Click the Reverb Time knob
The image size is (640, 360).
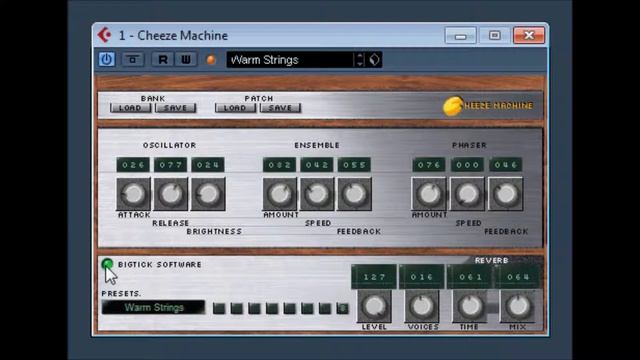point(470,306)
